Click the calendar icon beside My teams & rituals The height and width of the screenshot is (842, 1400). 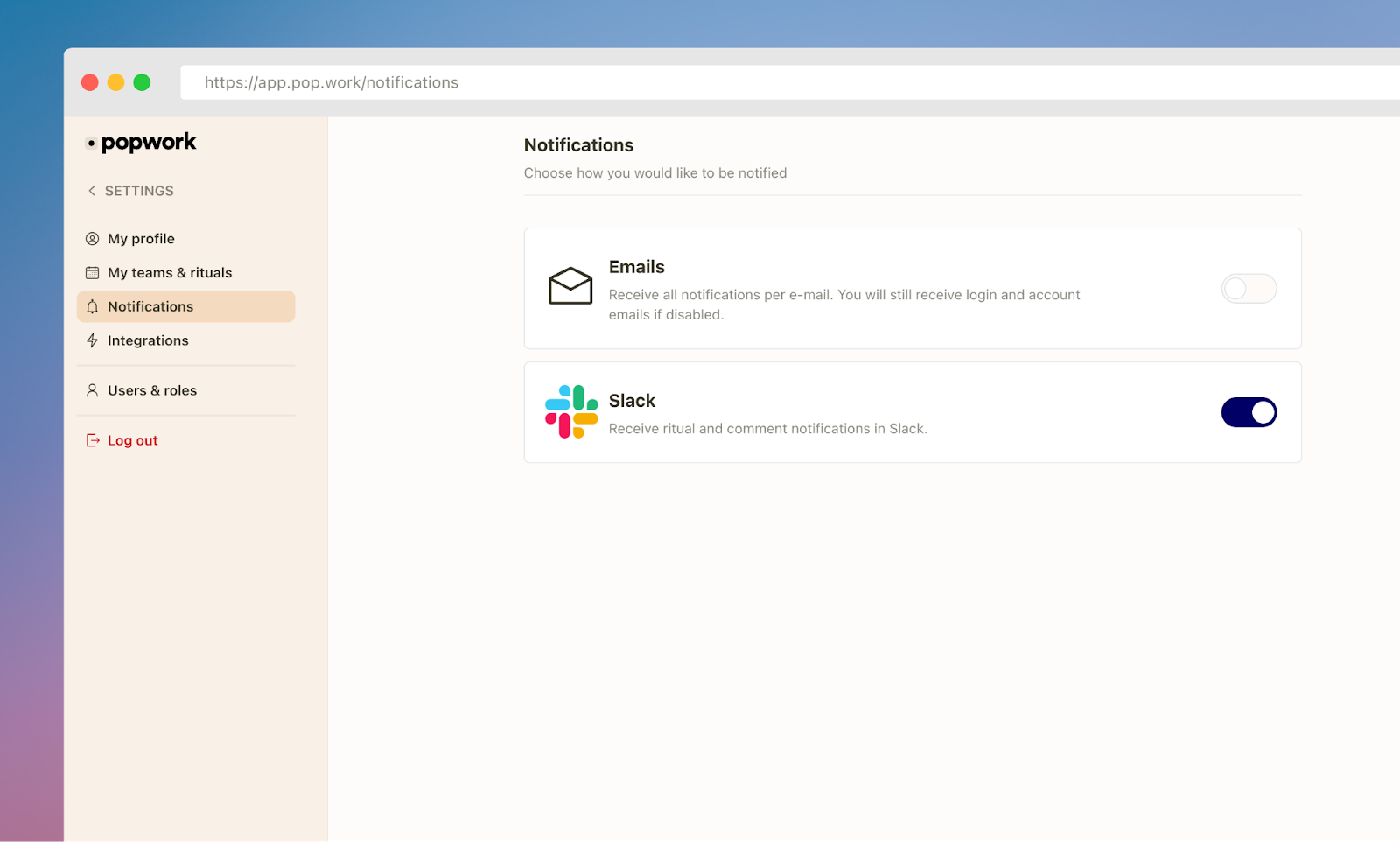92,272
